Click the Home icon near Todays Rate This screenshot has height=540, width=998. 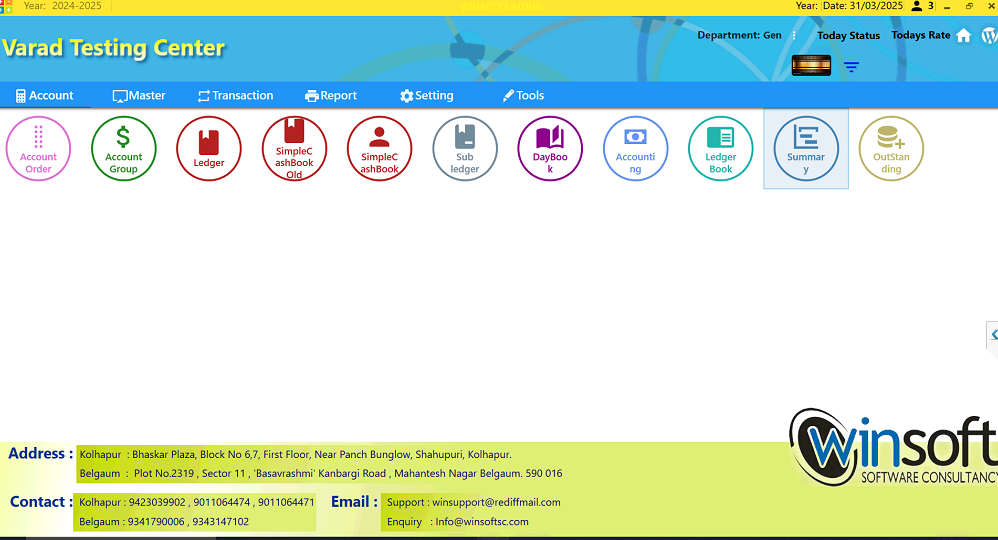tap(964, 35)
